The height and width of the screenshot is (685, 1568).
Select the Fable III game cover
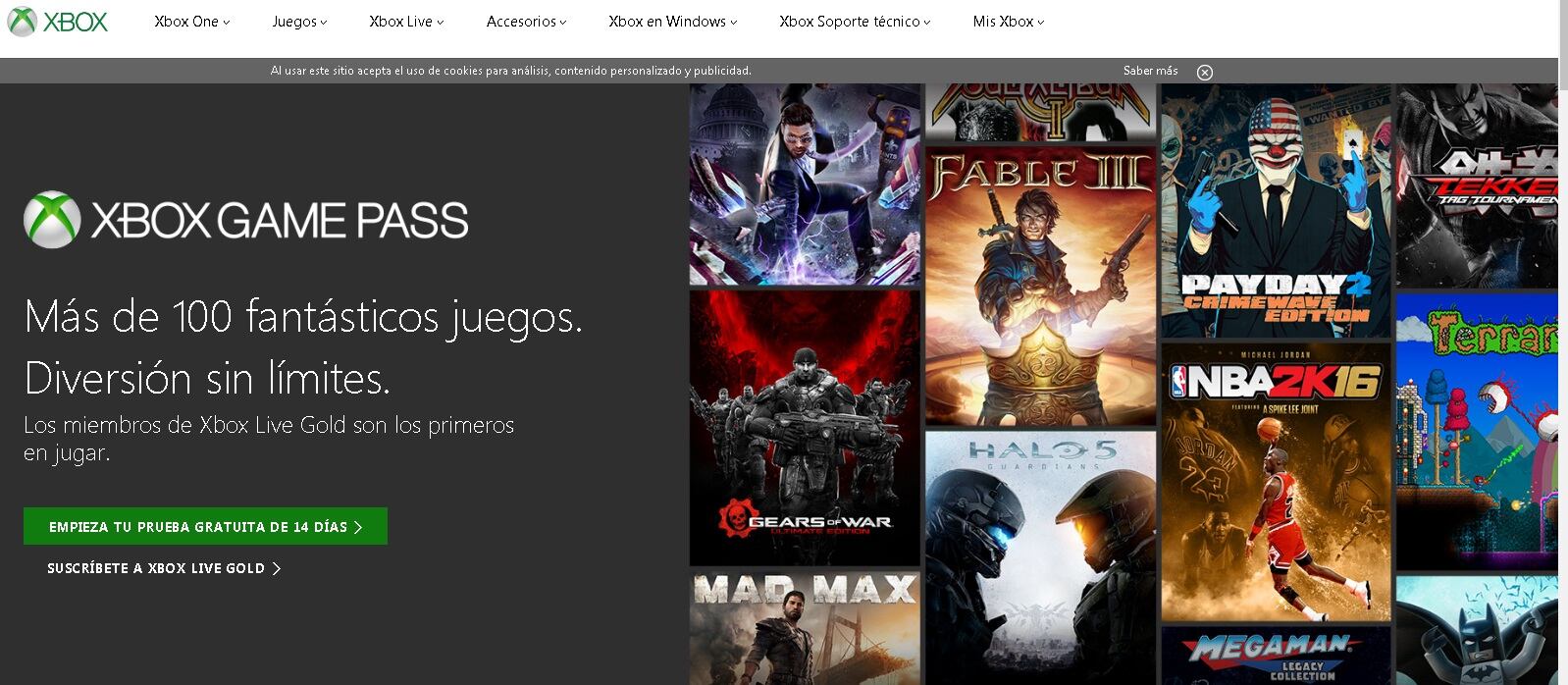click(1040, 286)
